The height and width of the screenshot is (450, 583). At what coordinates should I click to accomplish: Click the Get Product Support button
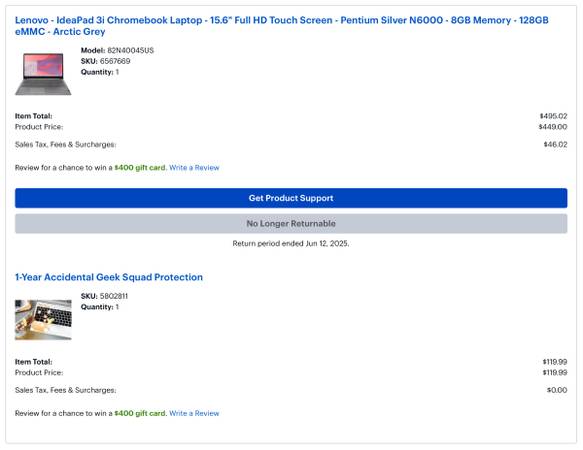(x=291, y=198)
